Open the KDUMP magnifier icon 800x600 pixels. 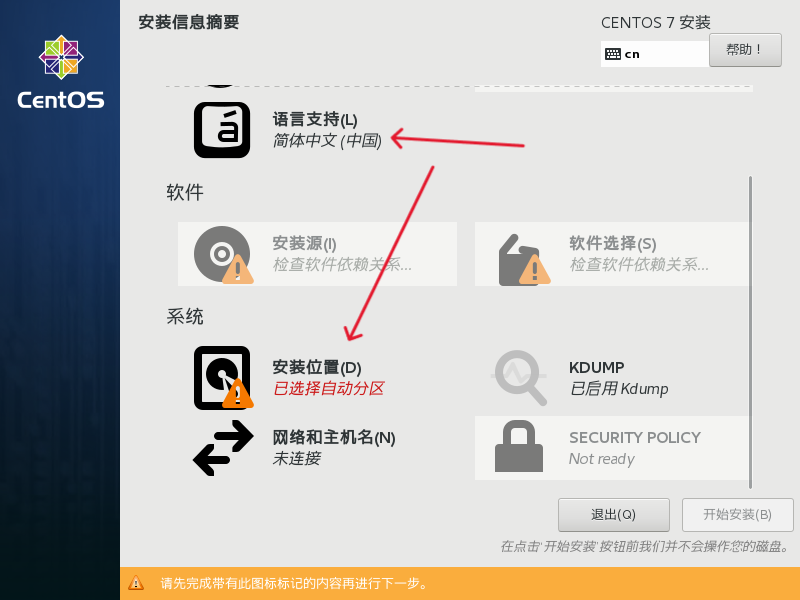519,378
